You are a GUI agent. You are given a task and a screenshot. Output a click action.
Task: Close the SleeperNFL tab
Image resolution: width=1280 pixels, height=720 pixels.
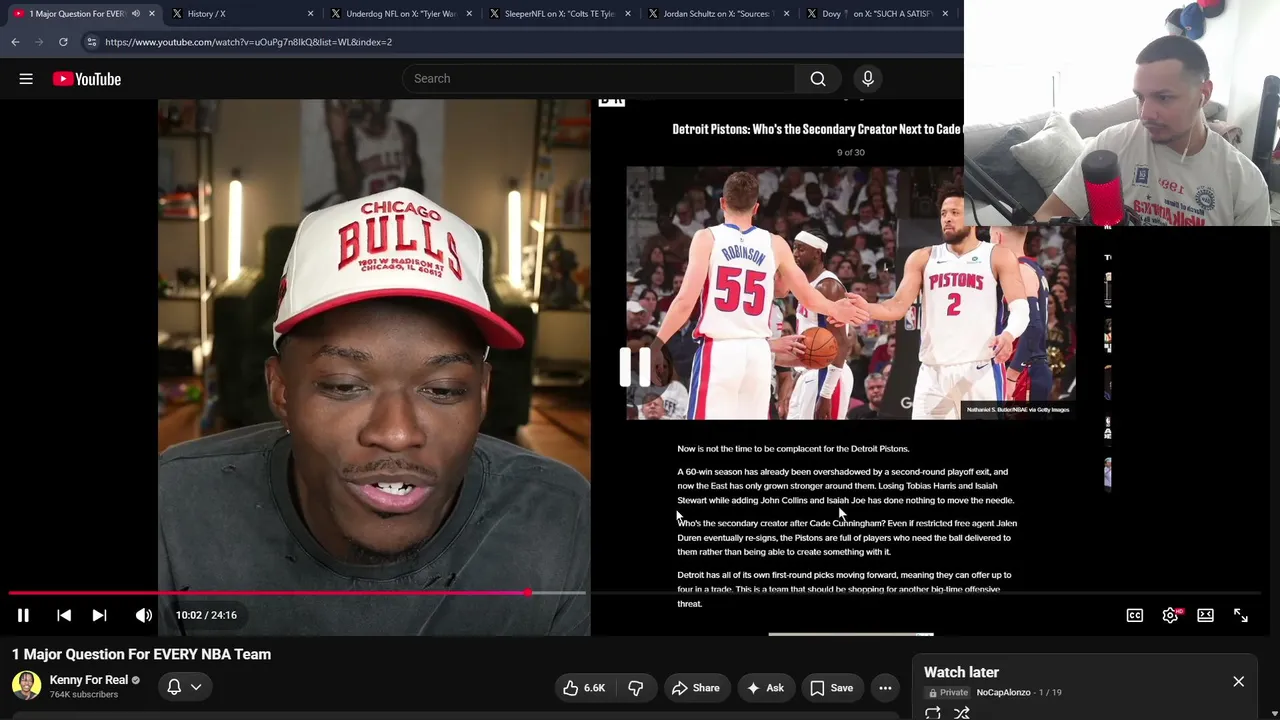pos(627,14)
